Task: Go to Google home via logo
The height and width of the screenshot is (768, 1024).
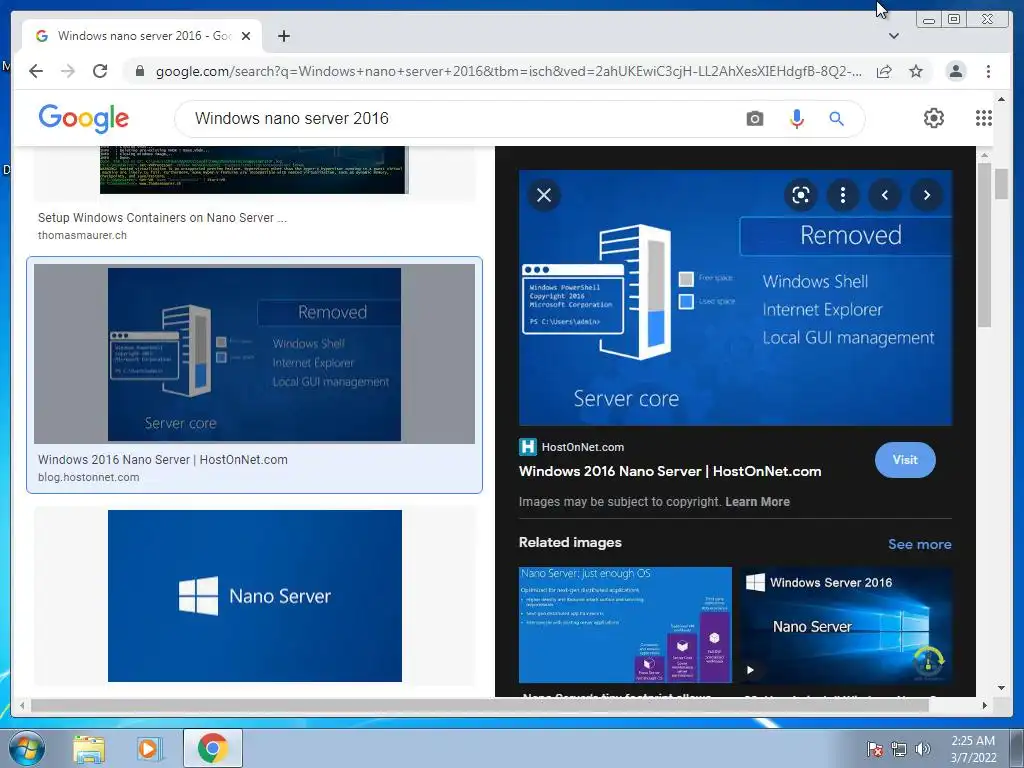Action: [84, 118]
